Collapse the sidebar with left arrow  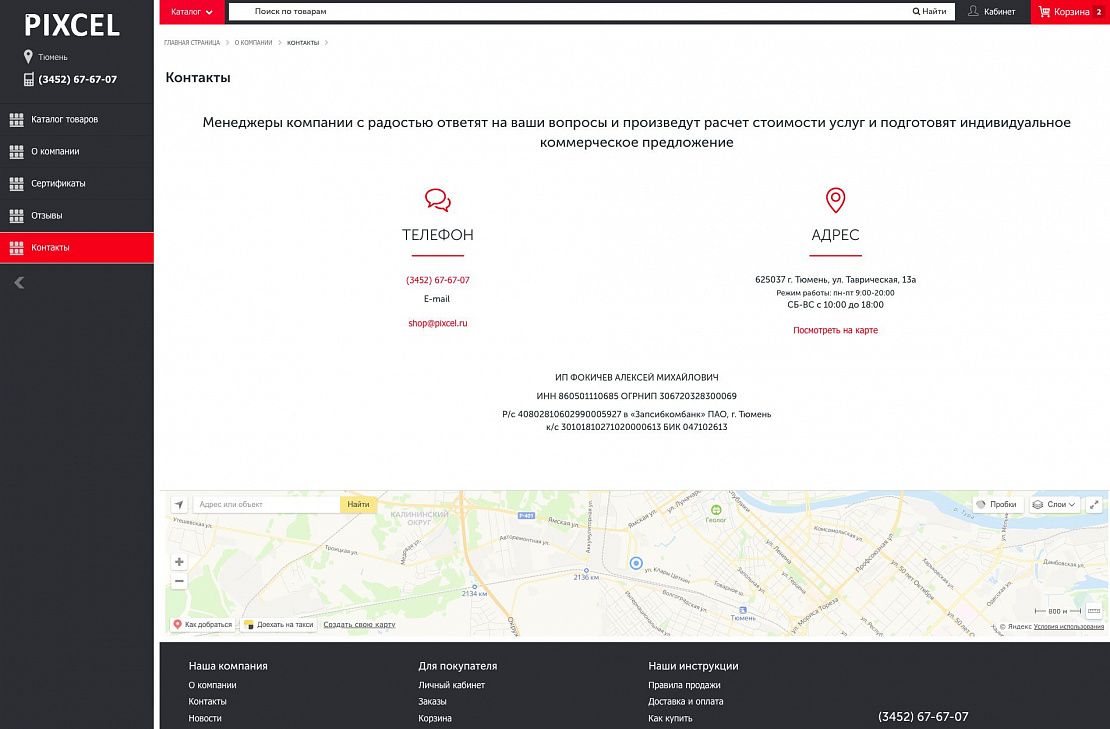click(x=19, y=283)
